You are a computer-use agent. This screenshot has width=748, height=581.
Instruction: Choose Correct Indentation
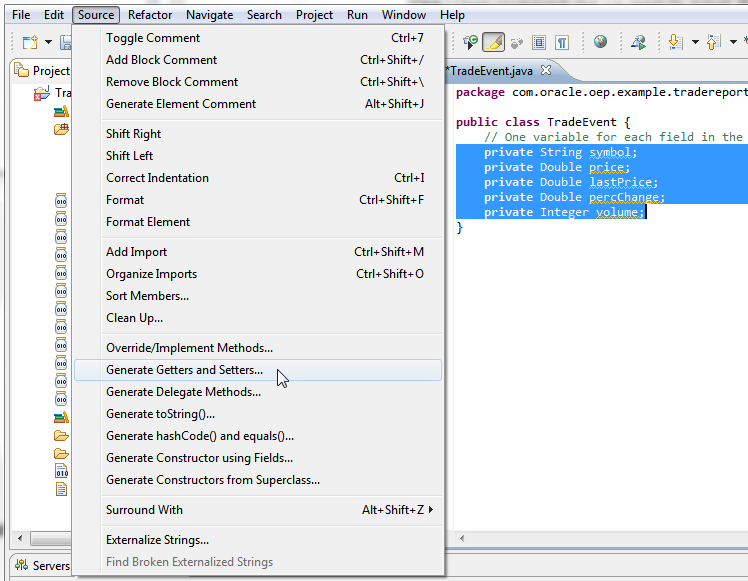click(x=258, y=177)
